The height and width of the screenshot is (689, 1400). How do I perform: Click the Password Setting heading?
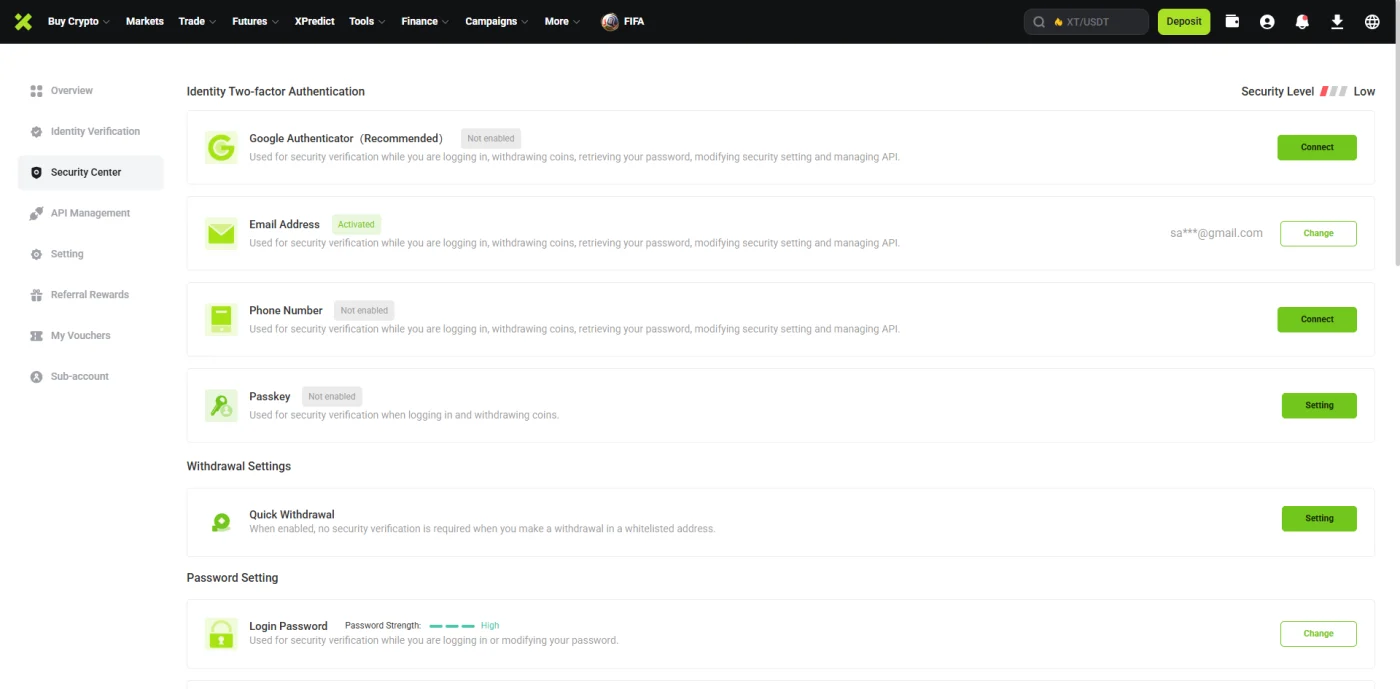(x=232, y=578)
